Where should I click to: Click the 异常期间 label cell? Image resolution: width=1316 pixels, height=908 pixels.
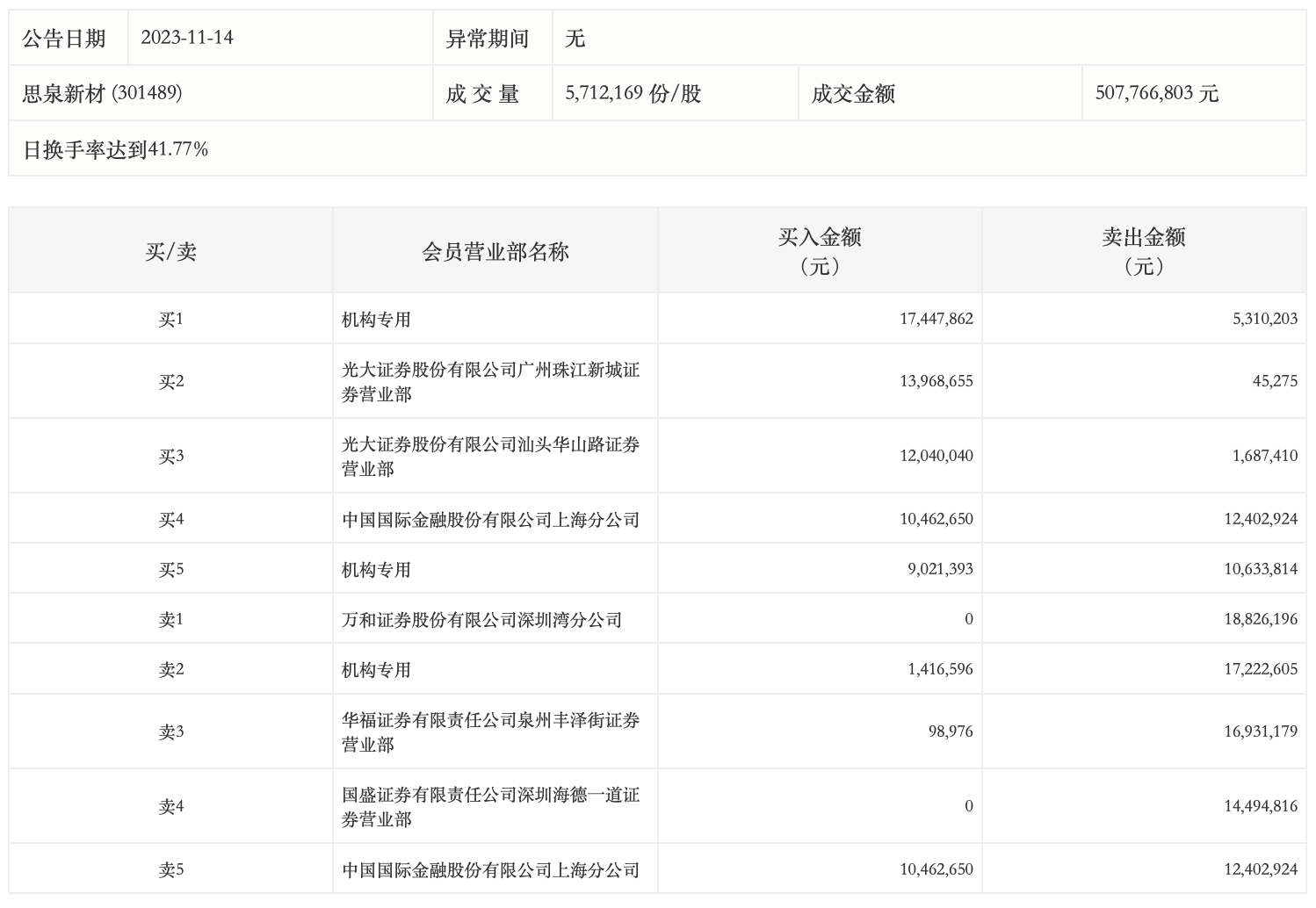pyautogui.click(x=488, y=38)
